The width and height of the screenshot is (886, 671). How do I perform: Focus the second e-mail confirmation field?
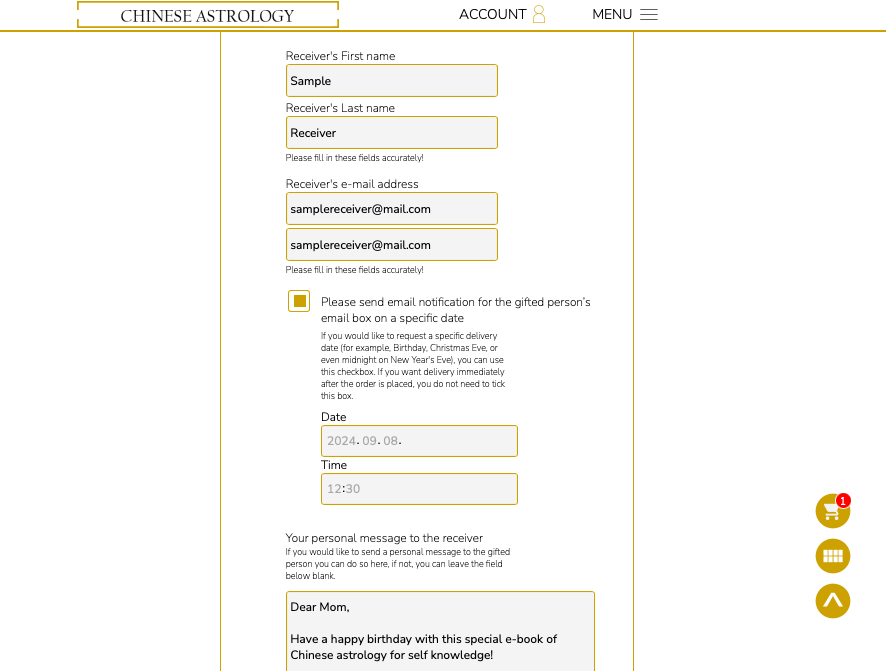click(391, 245)
